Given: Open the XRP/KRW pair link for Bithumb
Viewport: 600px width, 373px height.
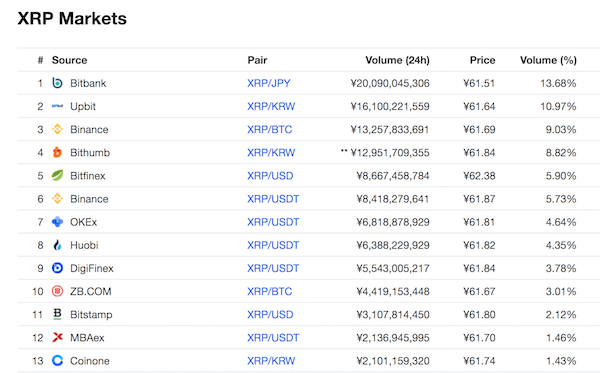Looking at the screenshot, I should click(271, 153).
